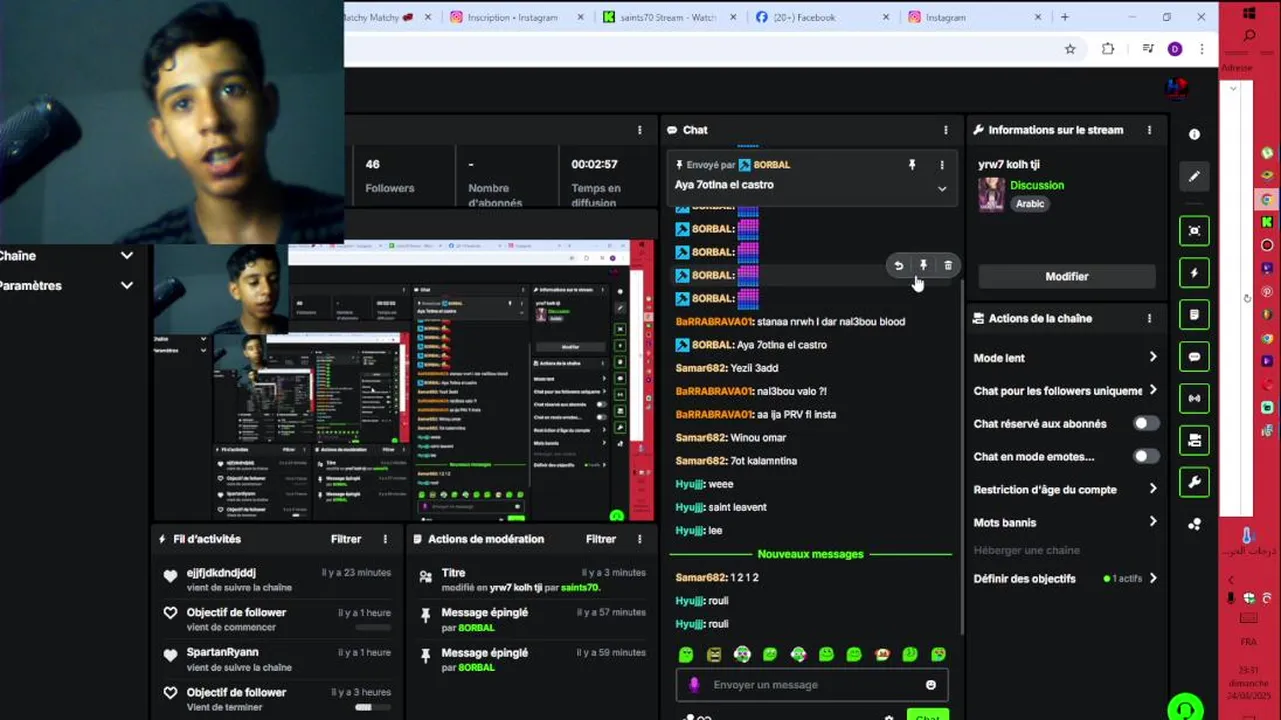Click Filtrer in Fil d'activités

[346, 539]
